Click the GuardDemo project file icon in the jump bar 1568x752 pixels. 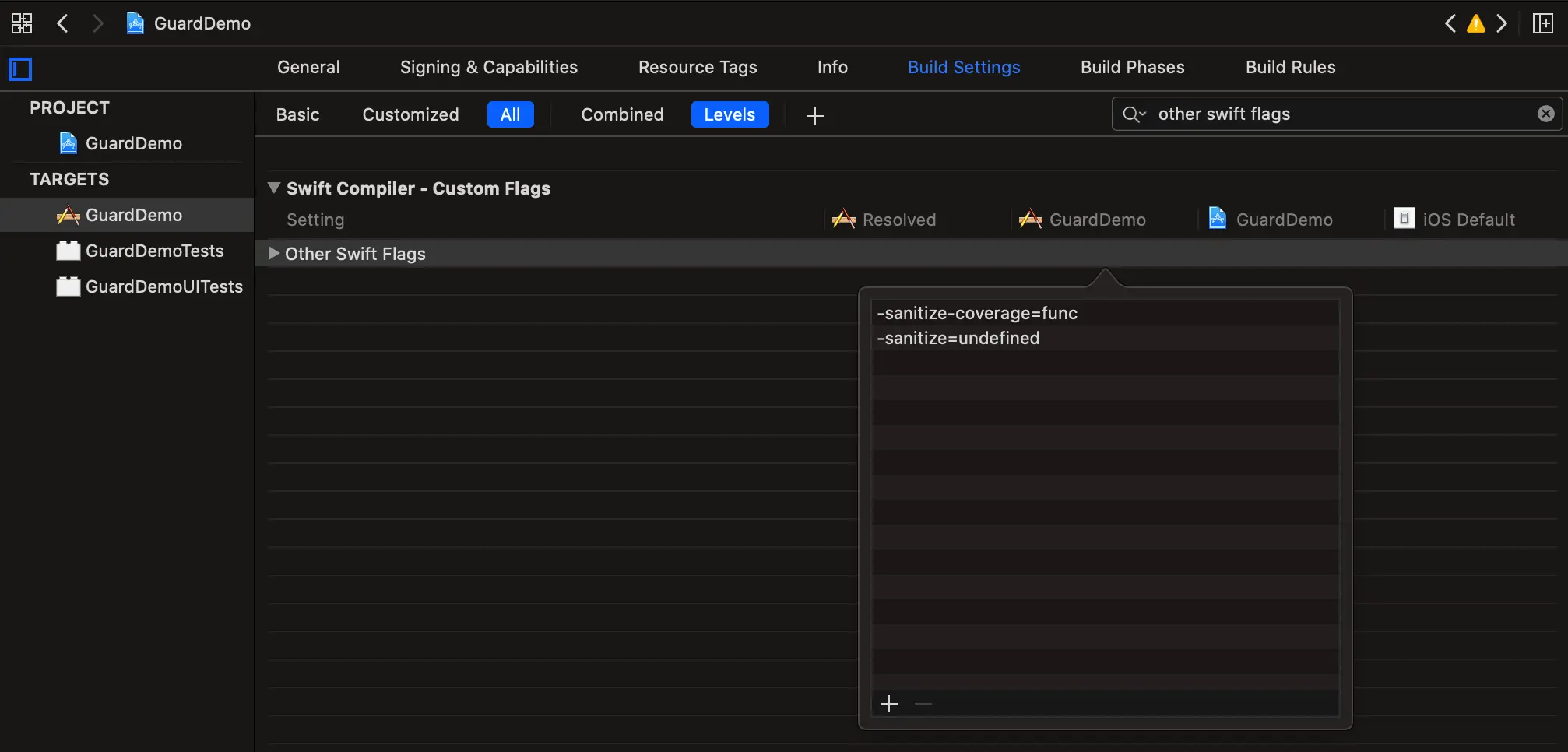135,23
